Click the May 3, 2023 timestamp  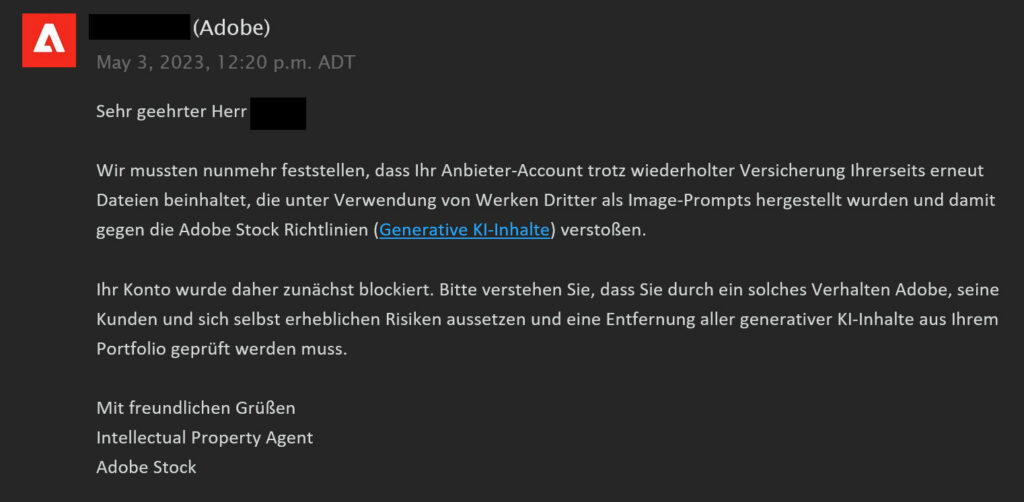point(226,63)
